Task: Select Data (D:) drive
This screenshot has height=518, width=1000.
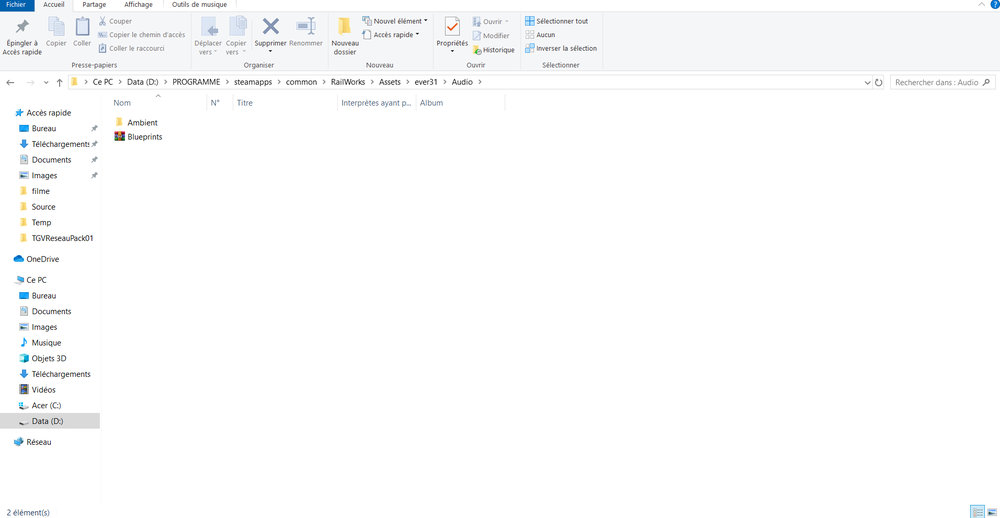Action: (x=50, y=421)
